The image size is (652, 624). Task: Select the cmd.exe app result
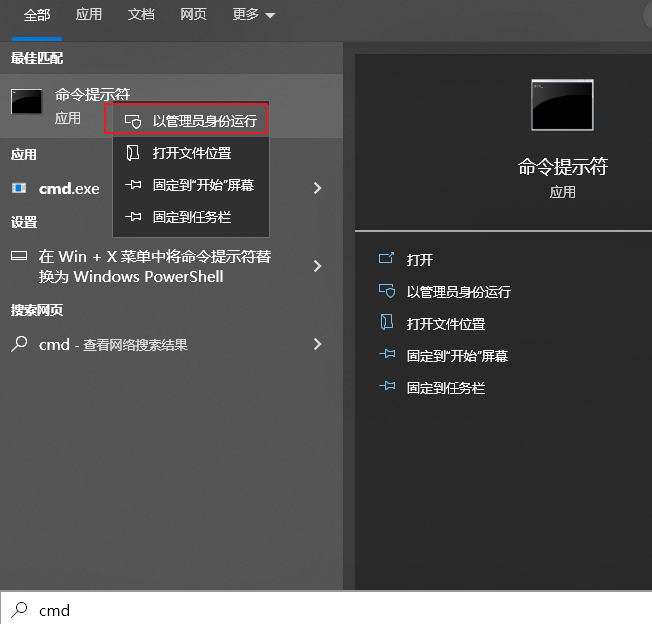pos(69,189)
